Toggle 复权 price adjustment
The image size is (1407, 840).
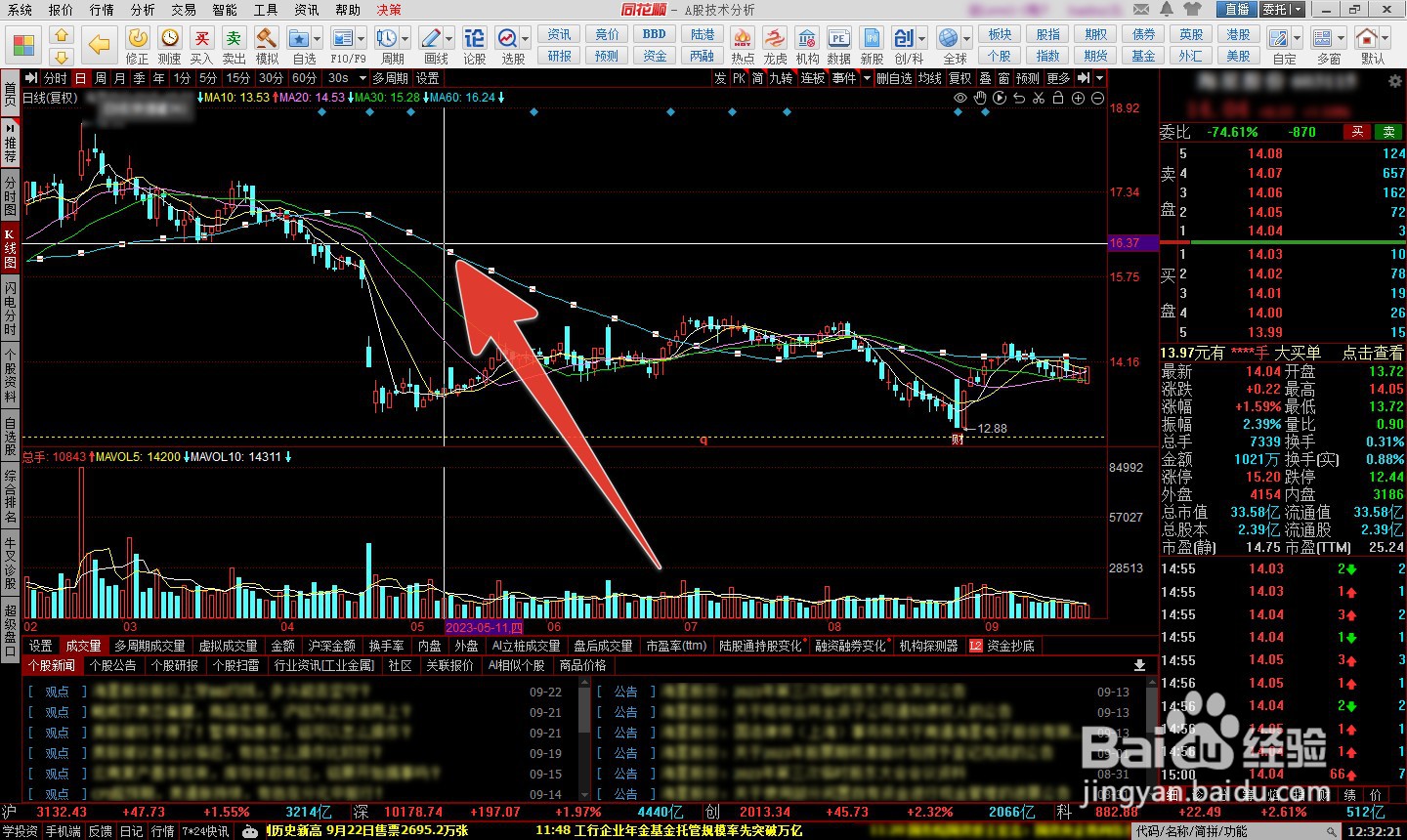pyautogui.click(x=960, y=78)
